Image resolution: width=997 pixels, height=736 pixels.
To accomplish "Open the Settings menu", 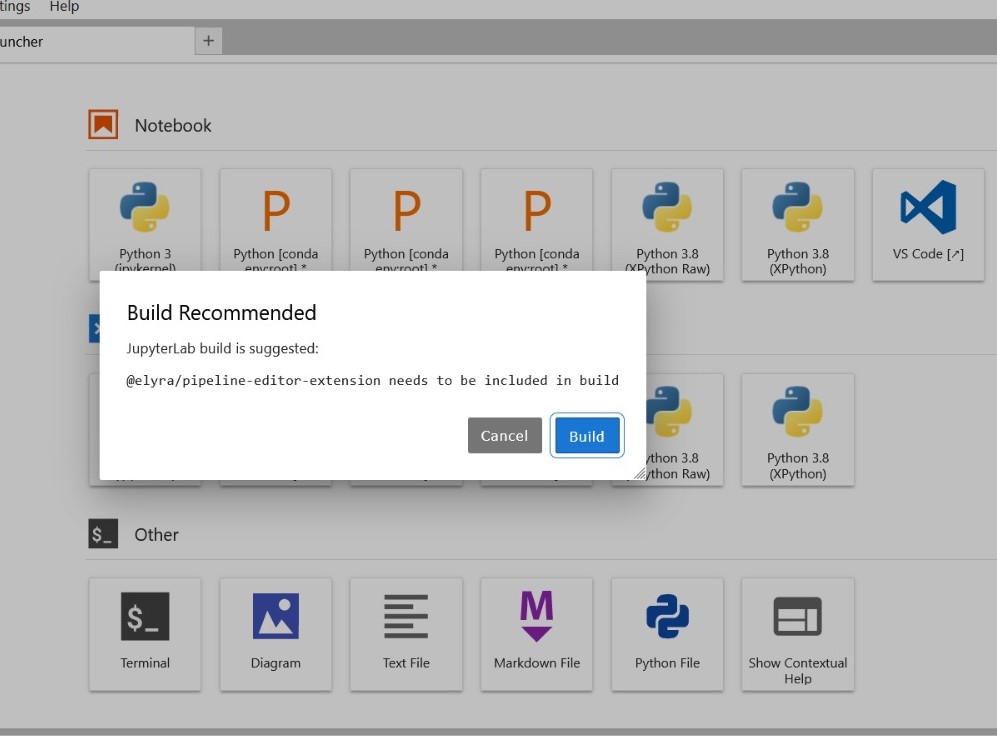I will 13,7.
